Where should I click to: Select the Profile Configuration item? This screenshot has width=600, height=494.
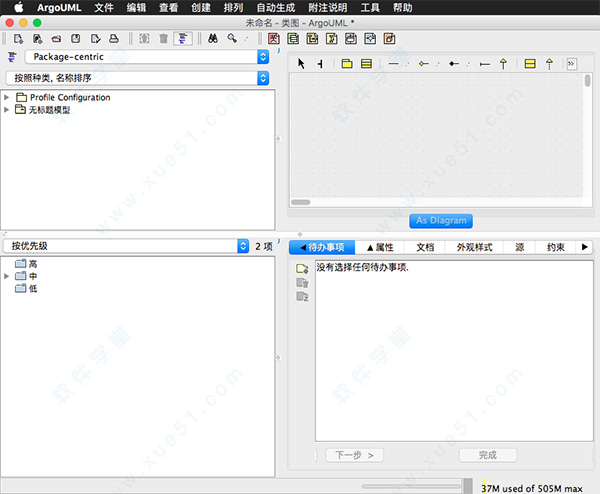coord(63,98)
